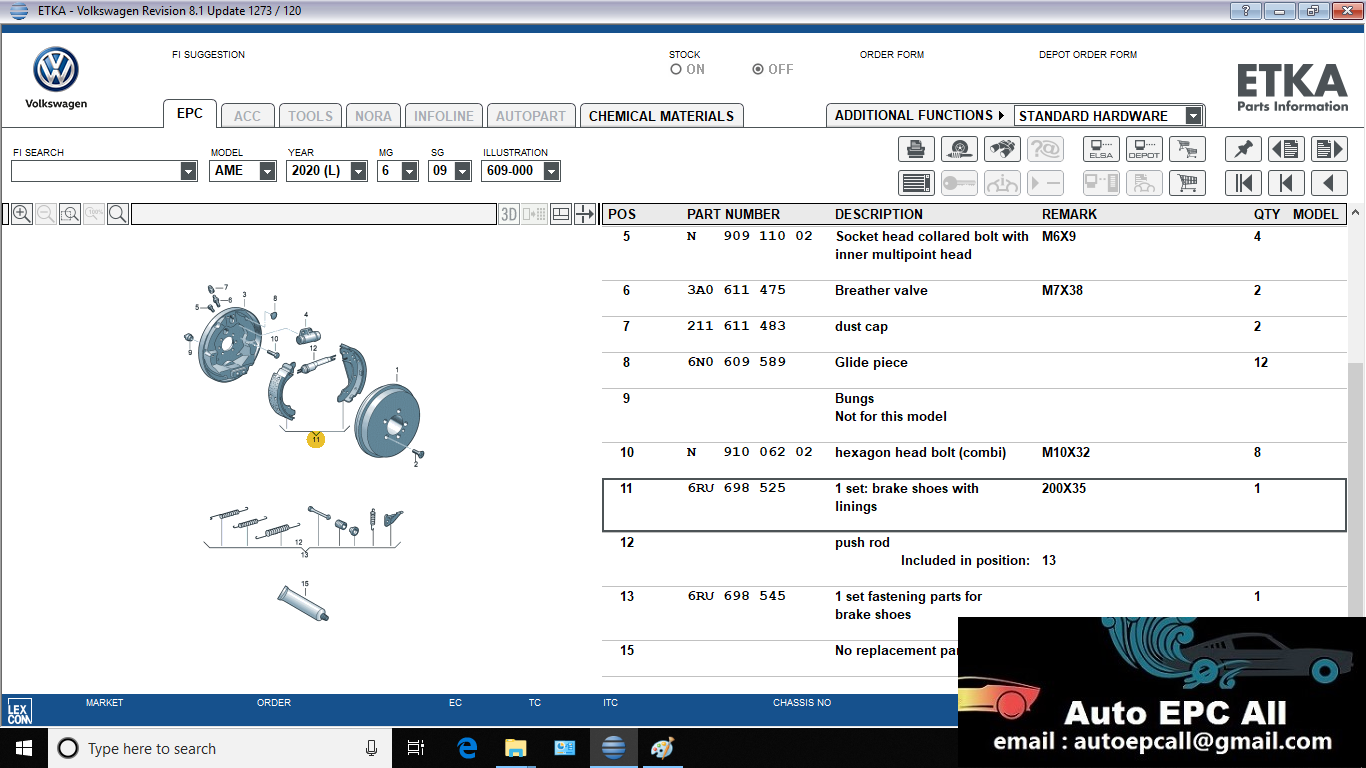Go to previous document page icon
The image size is (1366, 768).
(1286, 149)
